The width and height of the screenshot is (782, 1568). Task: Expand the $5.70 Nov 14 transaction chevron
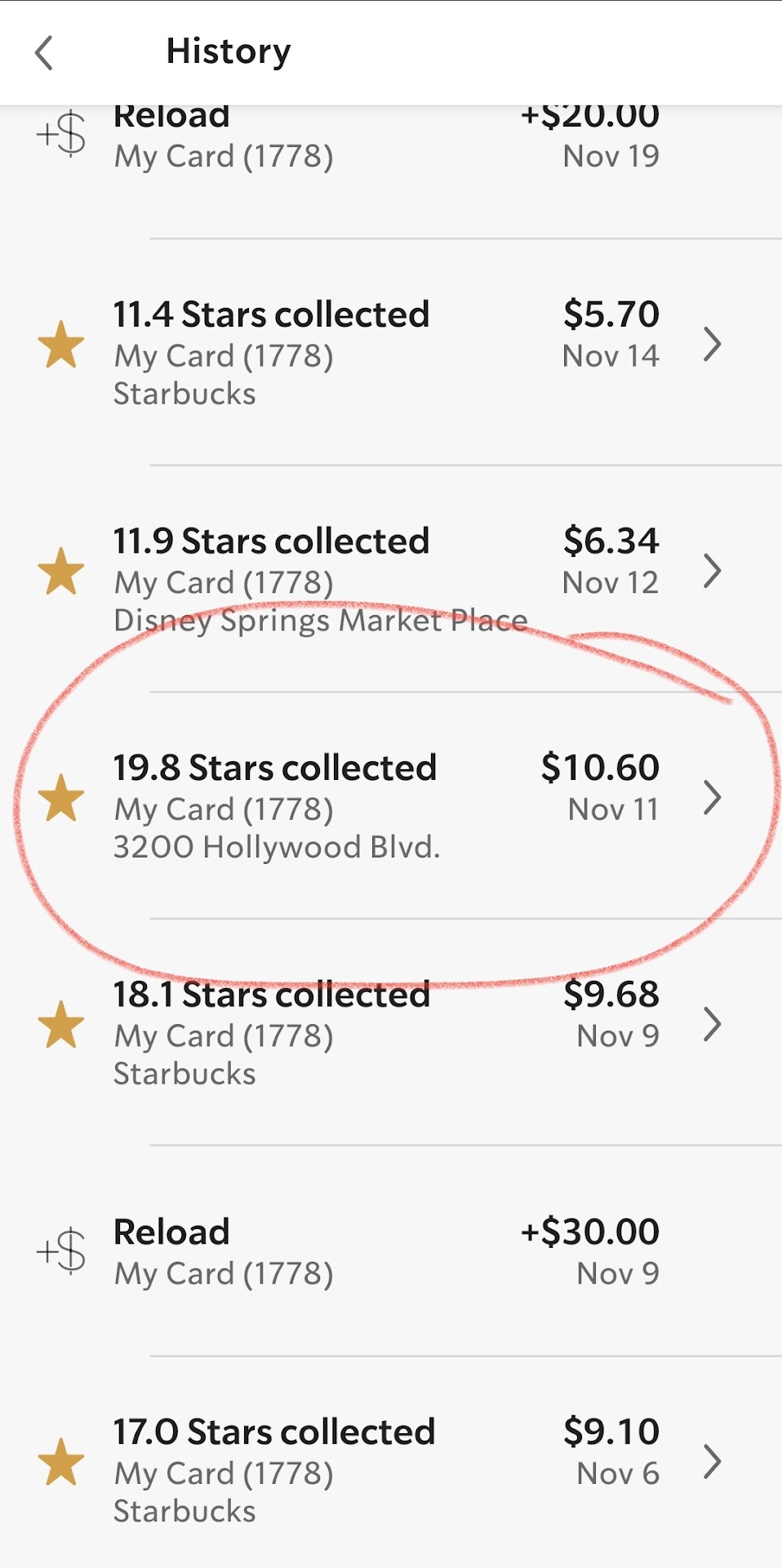712,345
